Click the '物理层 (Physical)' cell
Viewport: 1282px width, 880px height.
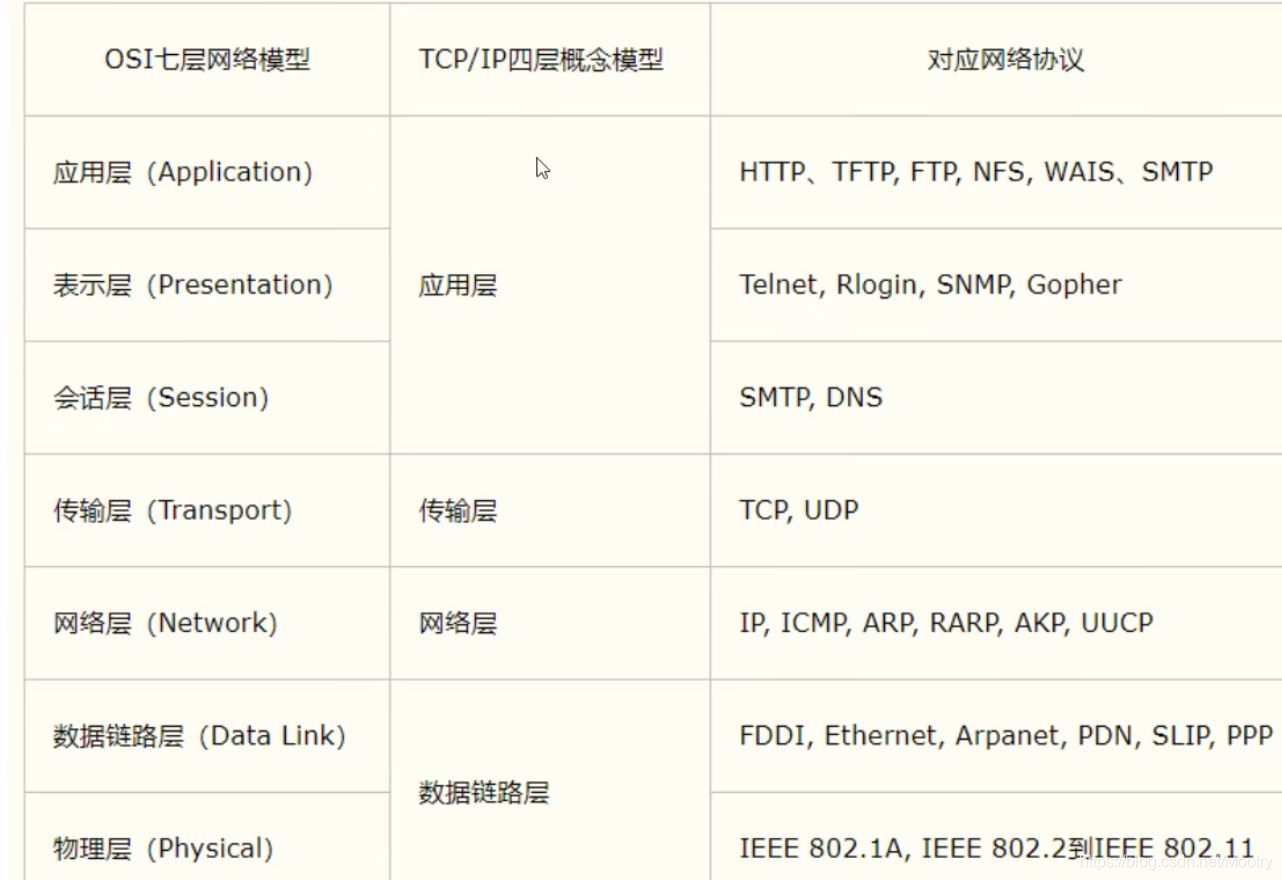pos(207,837)
